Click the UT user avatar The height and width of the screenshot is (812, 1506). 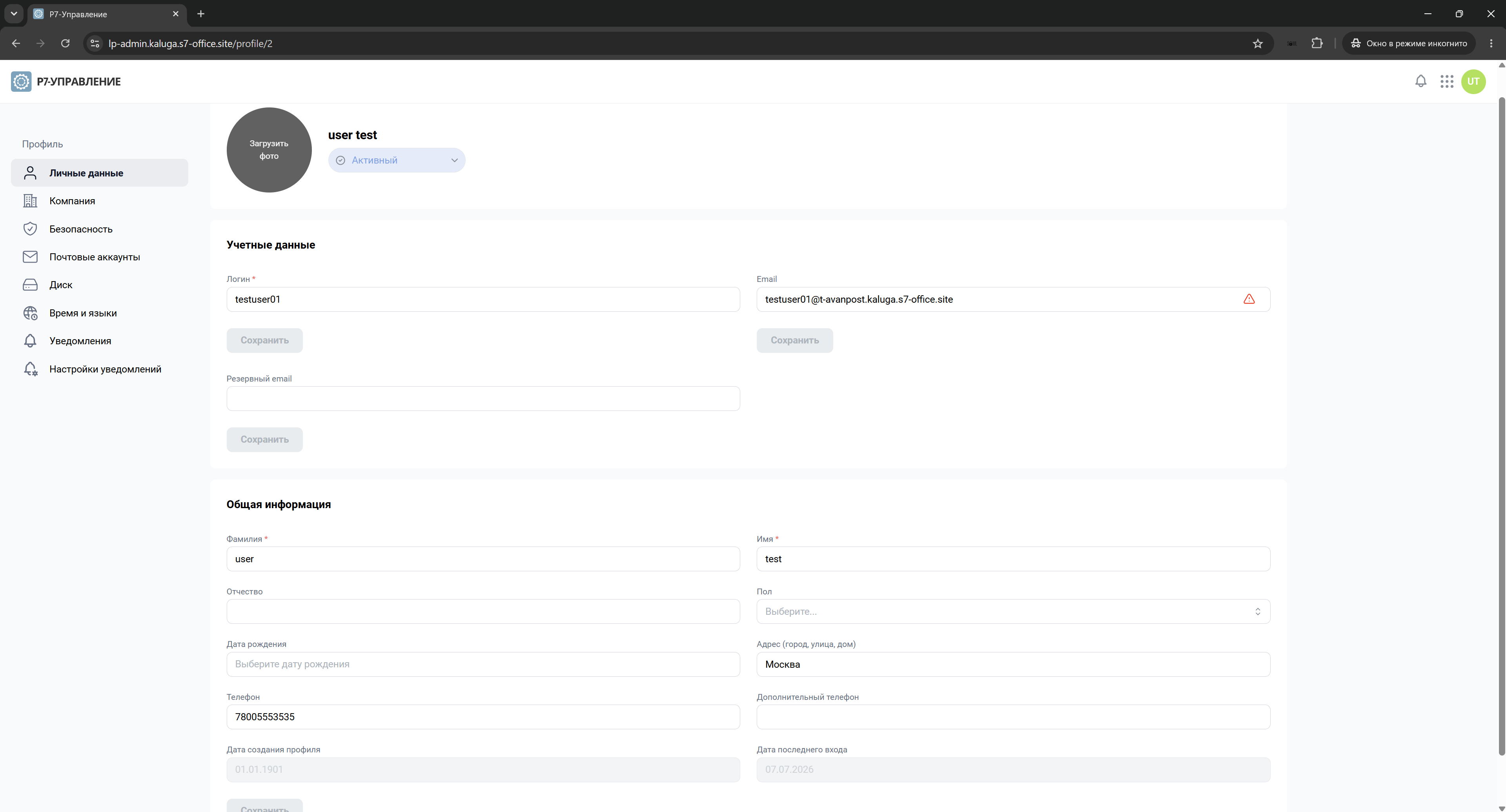pos(1473,81)
